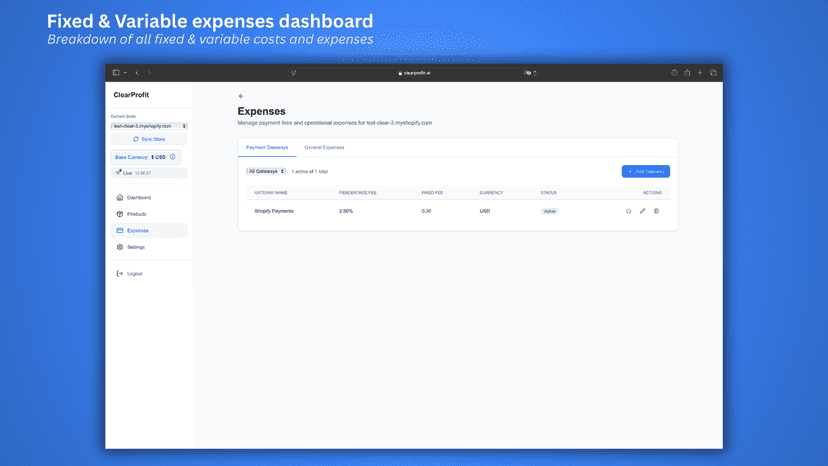Click the Fixed Fee column header
This screenshot has width=828, height=466.
(432, 193)
